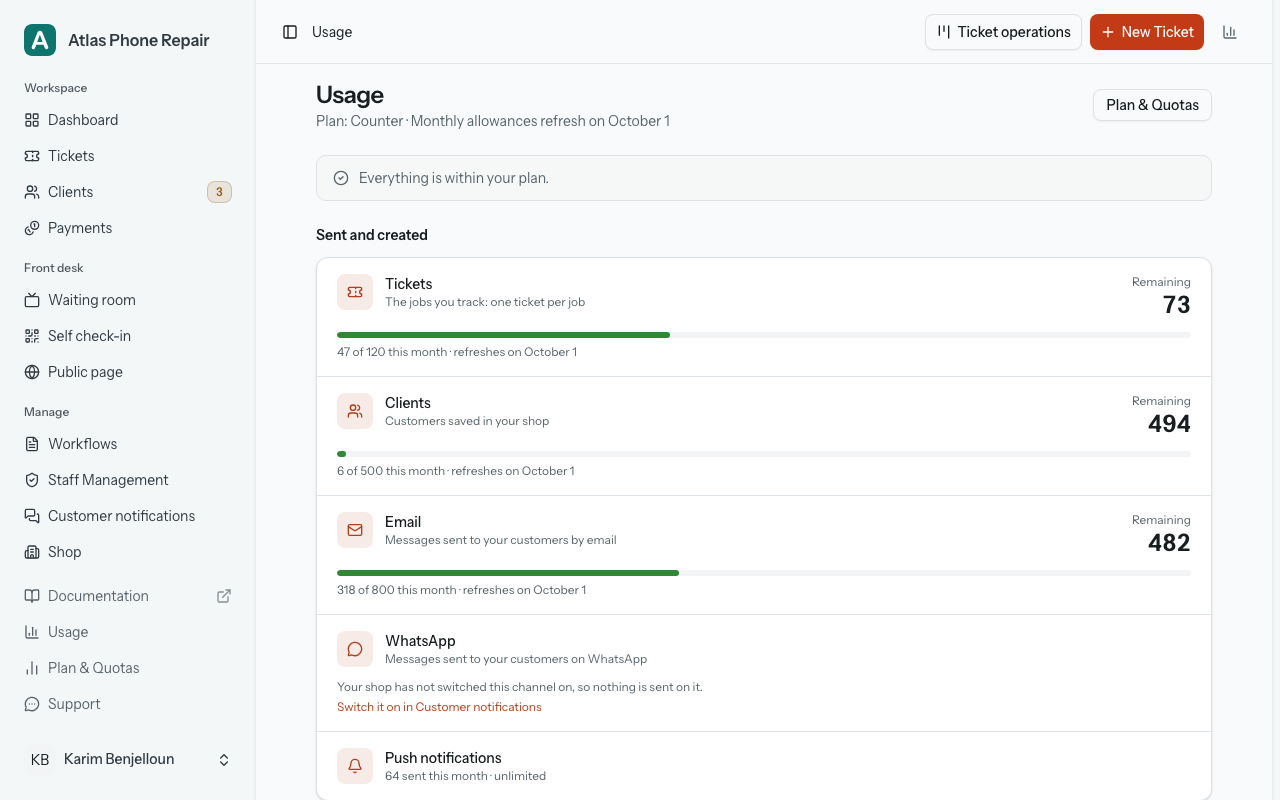
Task: Click the Clients usage progress bar
Action: point(764,454)
